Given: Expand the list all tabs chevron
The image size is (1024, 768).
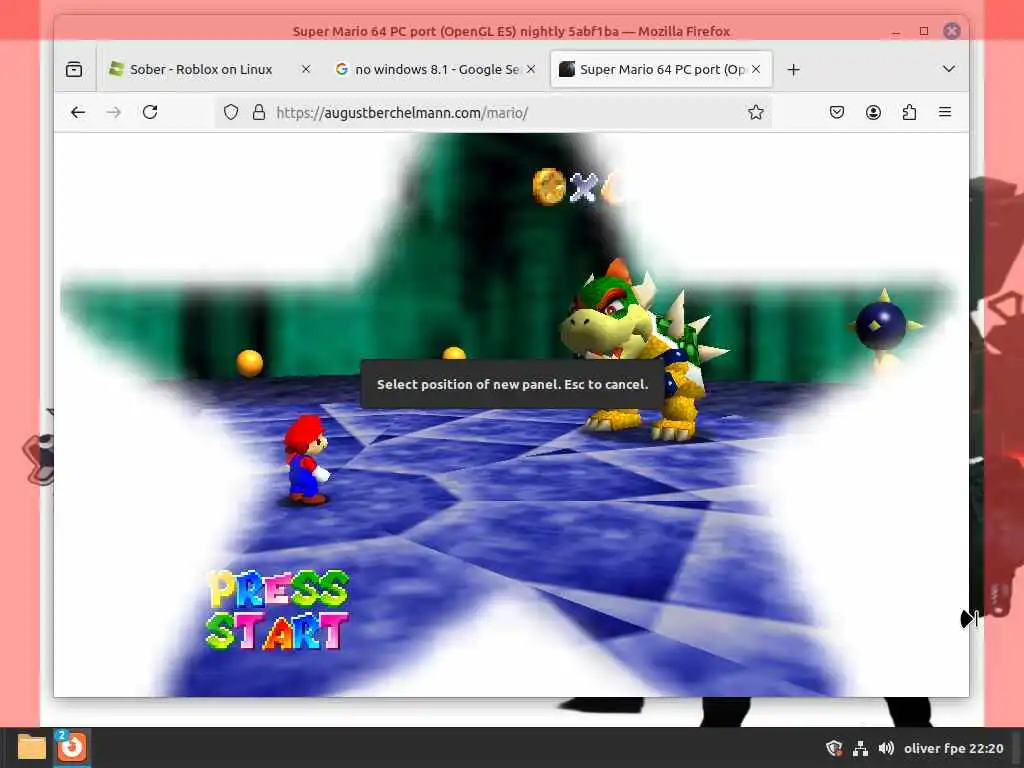Looking at the screenshot, I should click(x=949, y=69).
